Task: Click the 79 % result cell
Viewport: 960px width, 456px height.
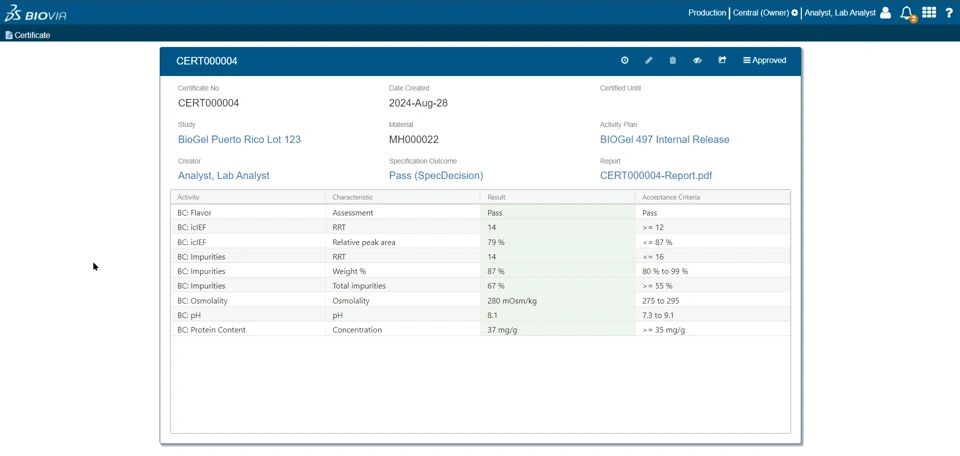Action: coord(558,242)
